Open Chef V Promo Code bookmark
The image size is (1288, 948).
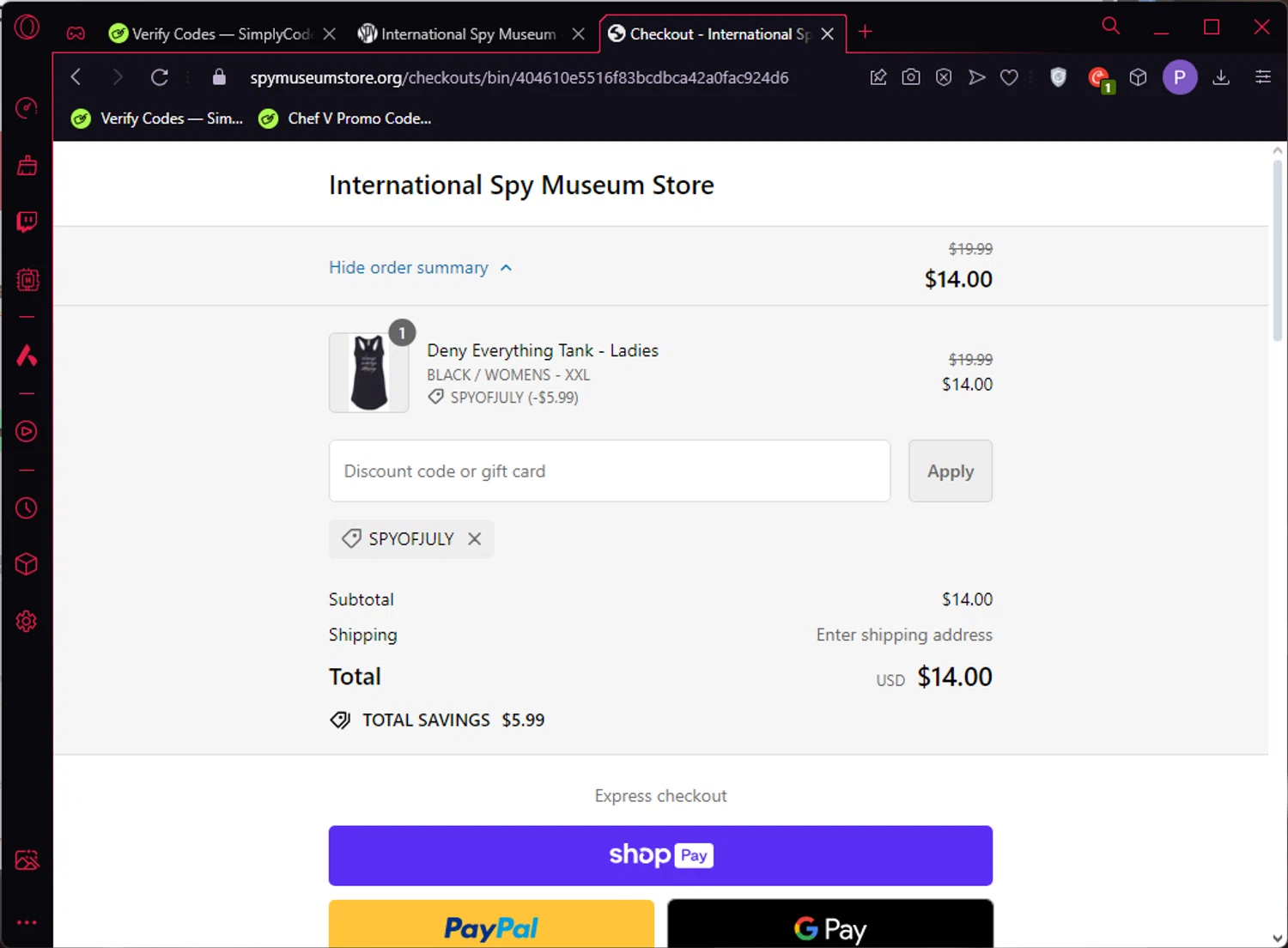point(345,118)
